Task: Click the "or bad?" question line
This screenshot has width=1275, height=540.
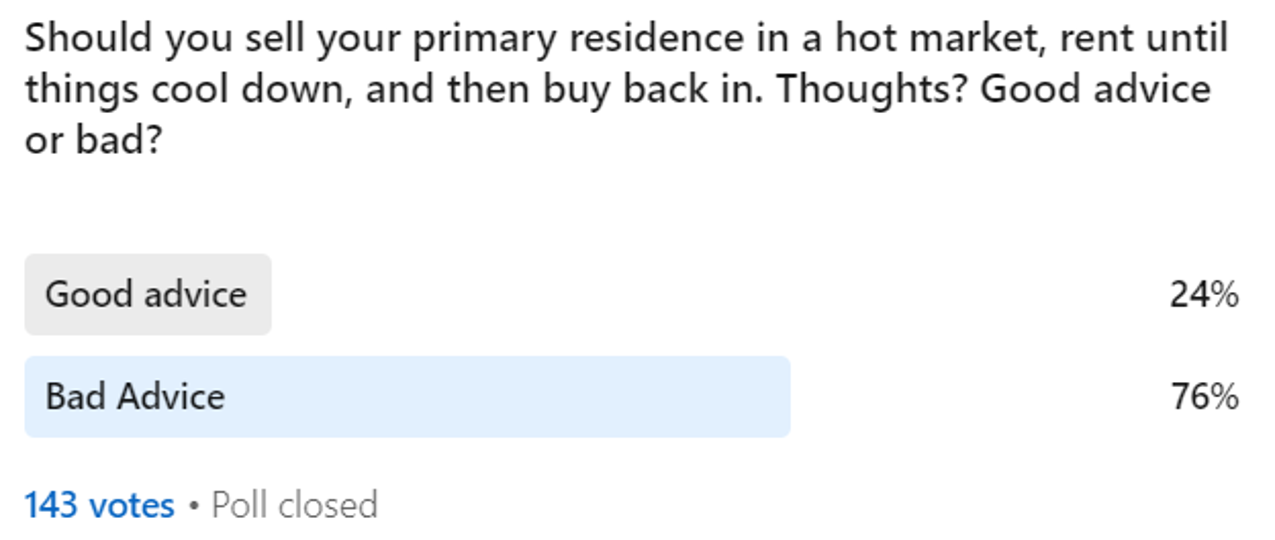Action: click(94, 140)
